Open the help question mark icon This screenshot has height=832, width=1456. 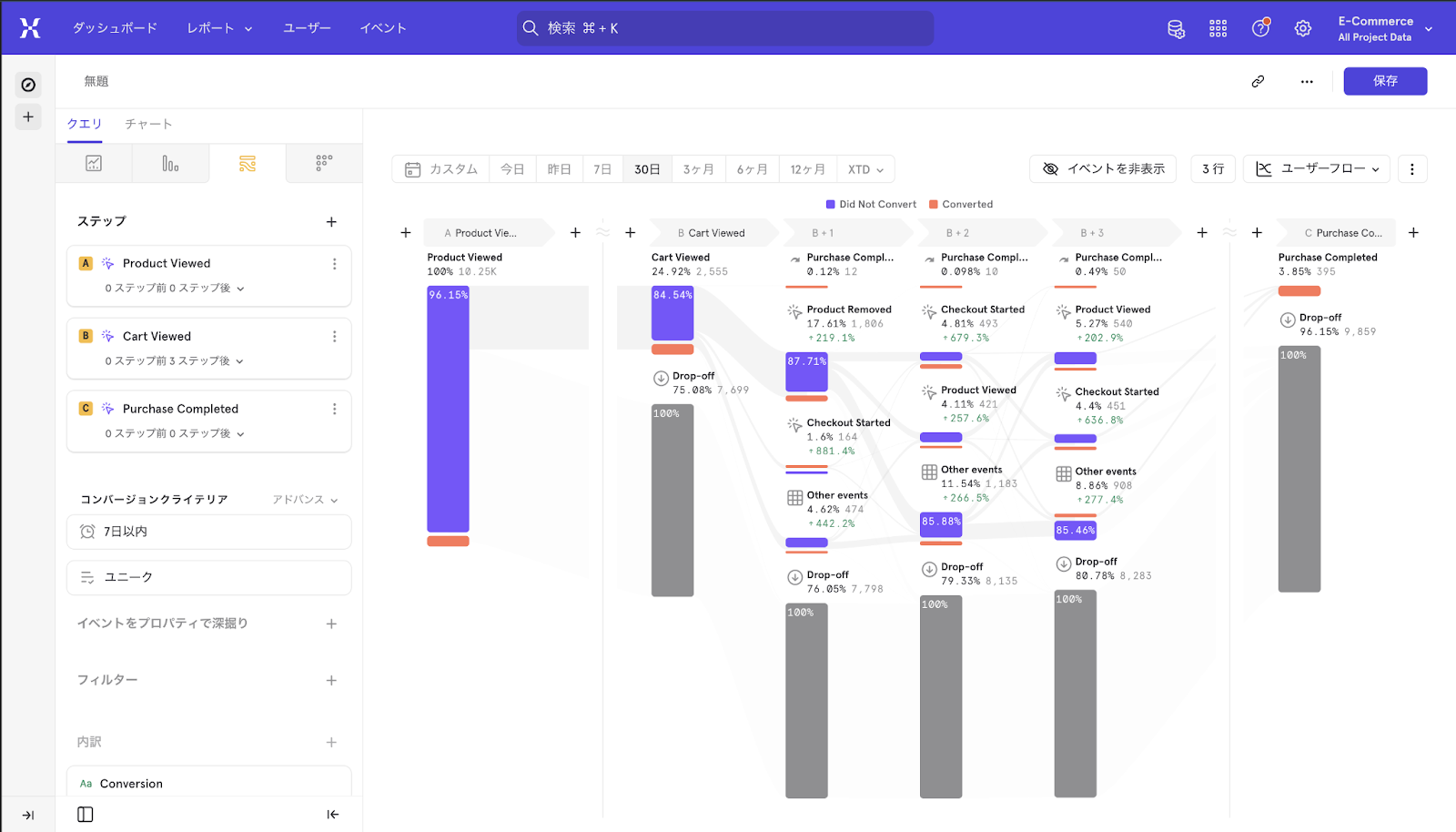[1260, 28]
